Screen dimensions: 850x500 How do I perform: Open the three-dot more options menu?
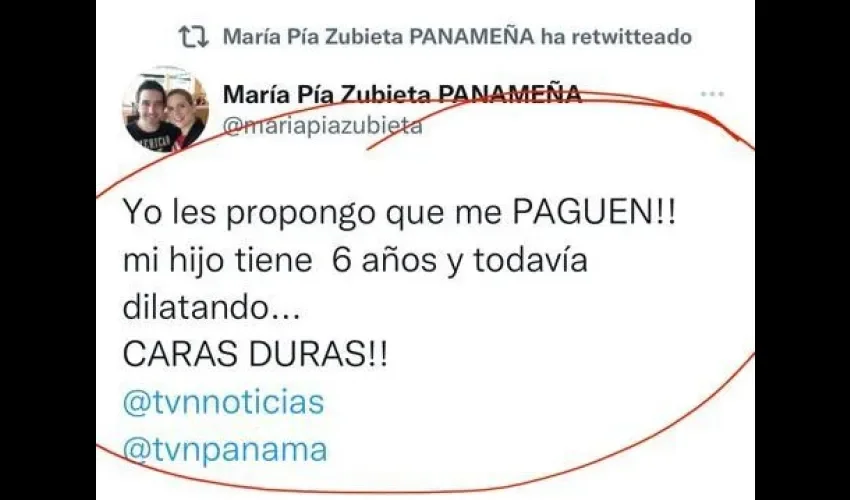(712, 94)
